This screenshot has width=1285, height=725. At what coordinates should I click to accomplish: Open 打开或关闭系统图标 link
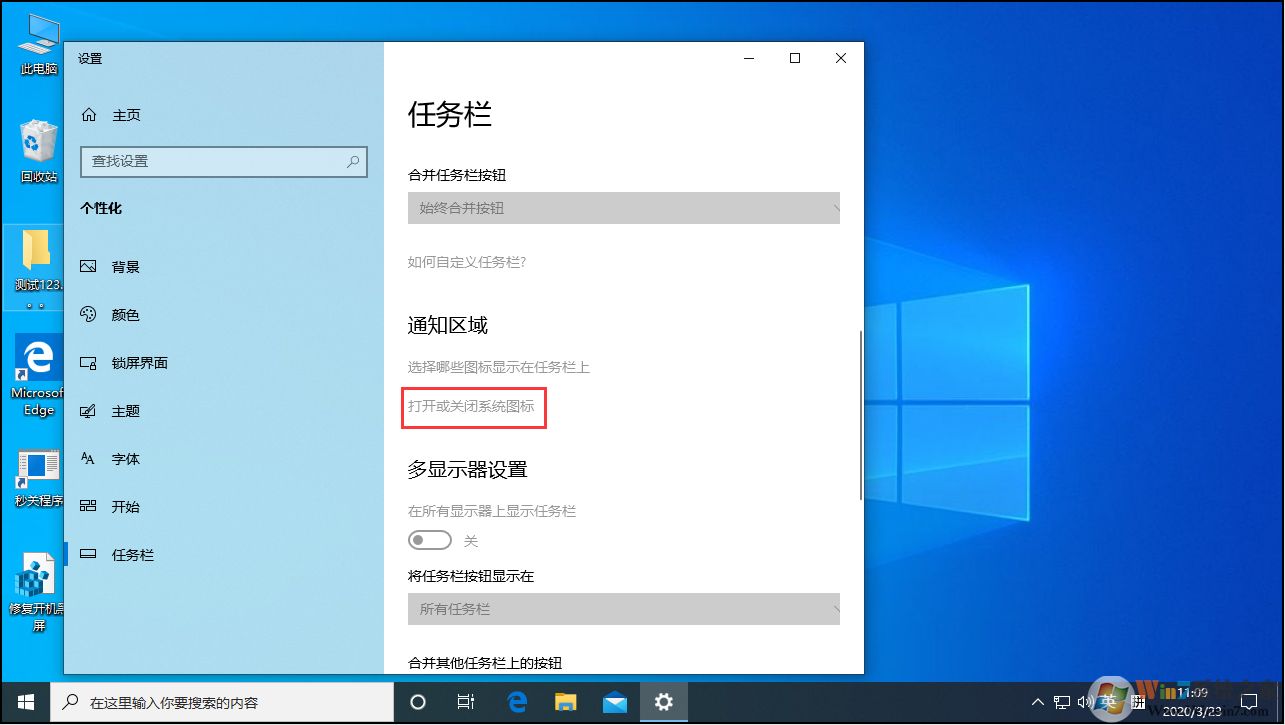tap(473, 408)
